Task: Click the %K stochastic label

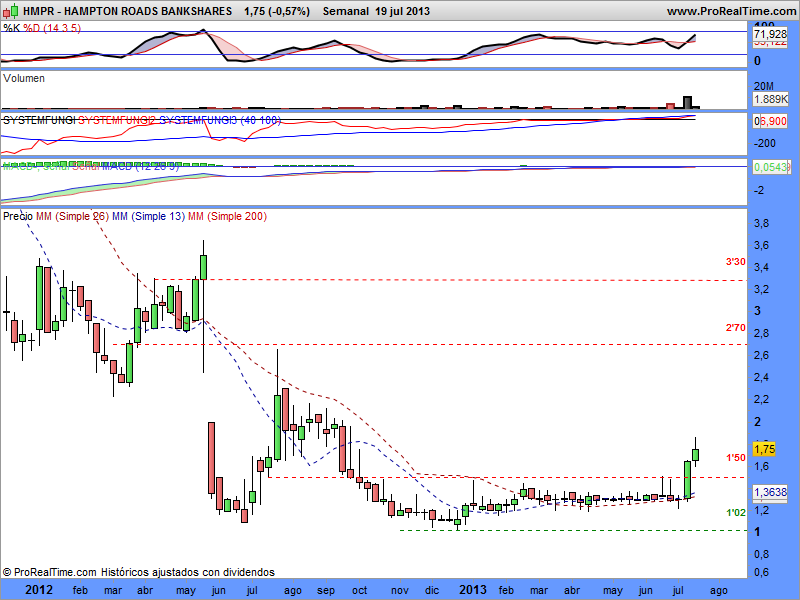Action: [11, 28]
